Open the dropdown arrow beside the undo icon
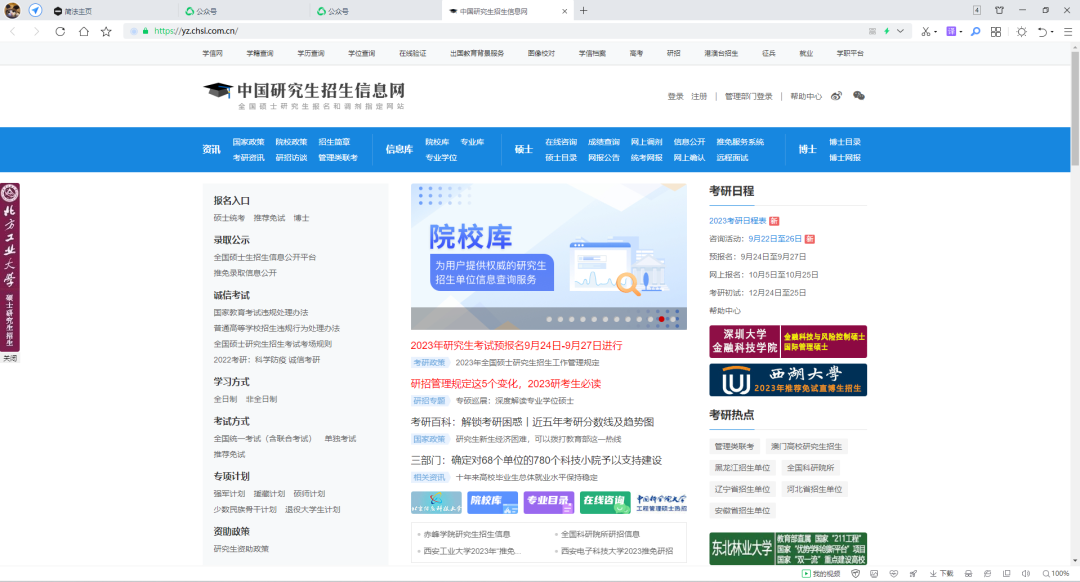The image size is (1080, 582). pyautogui.click(x=1052, y=32)
